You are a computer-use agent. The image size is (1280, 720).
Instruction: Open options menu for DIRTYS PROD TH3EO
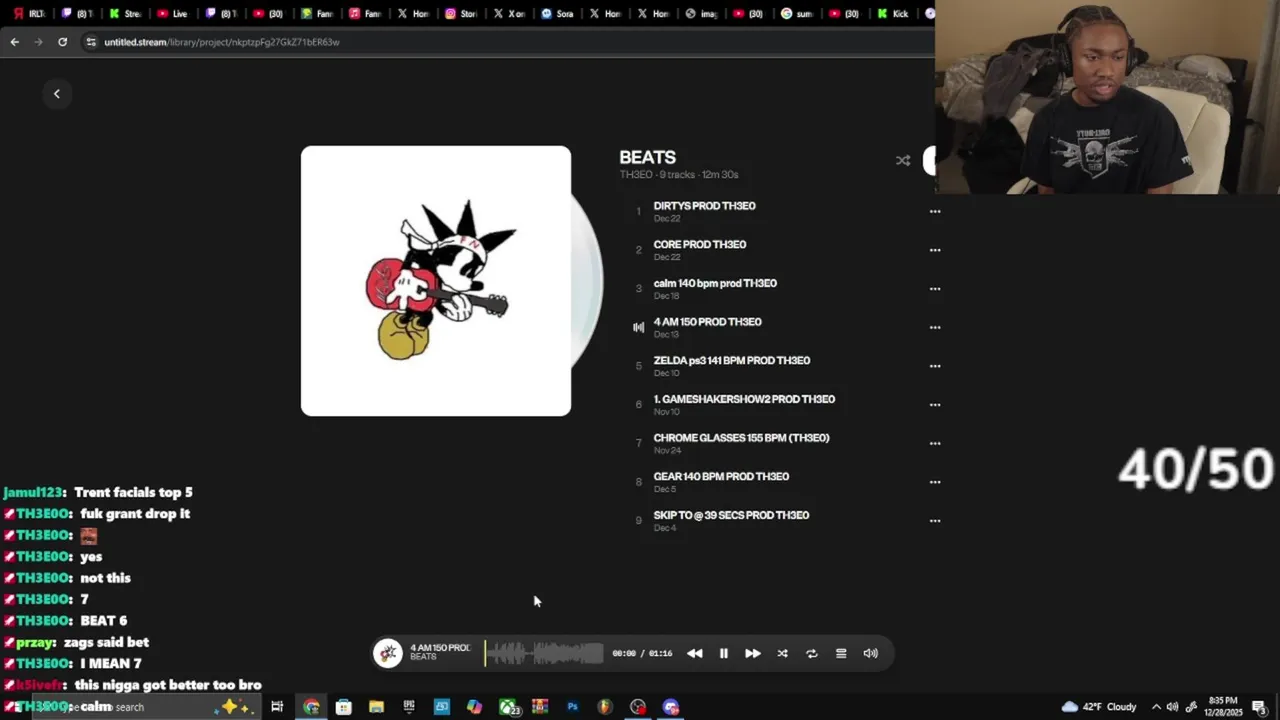click(x=935, y=212)
